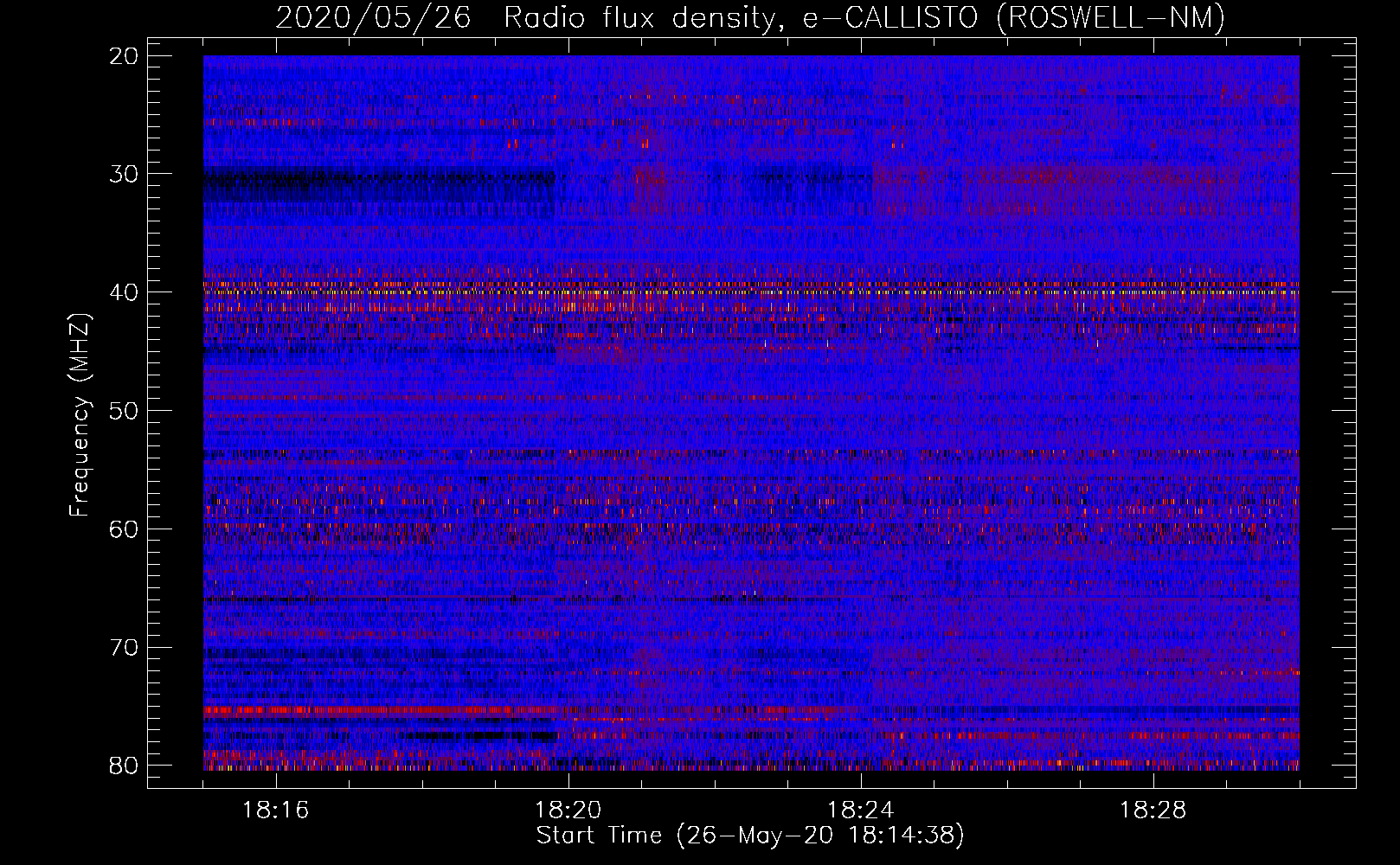This screenshot has height=865, width=1400.
Task: Click the 50 frequency tick label
Action: [125, 411]
